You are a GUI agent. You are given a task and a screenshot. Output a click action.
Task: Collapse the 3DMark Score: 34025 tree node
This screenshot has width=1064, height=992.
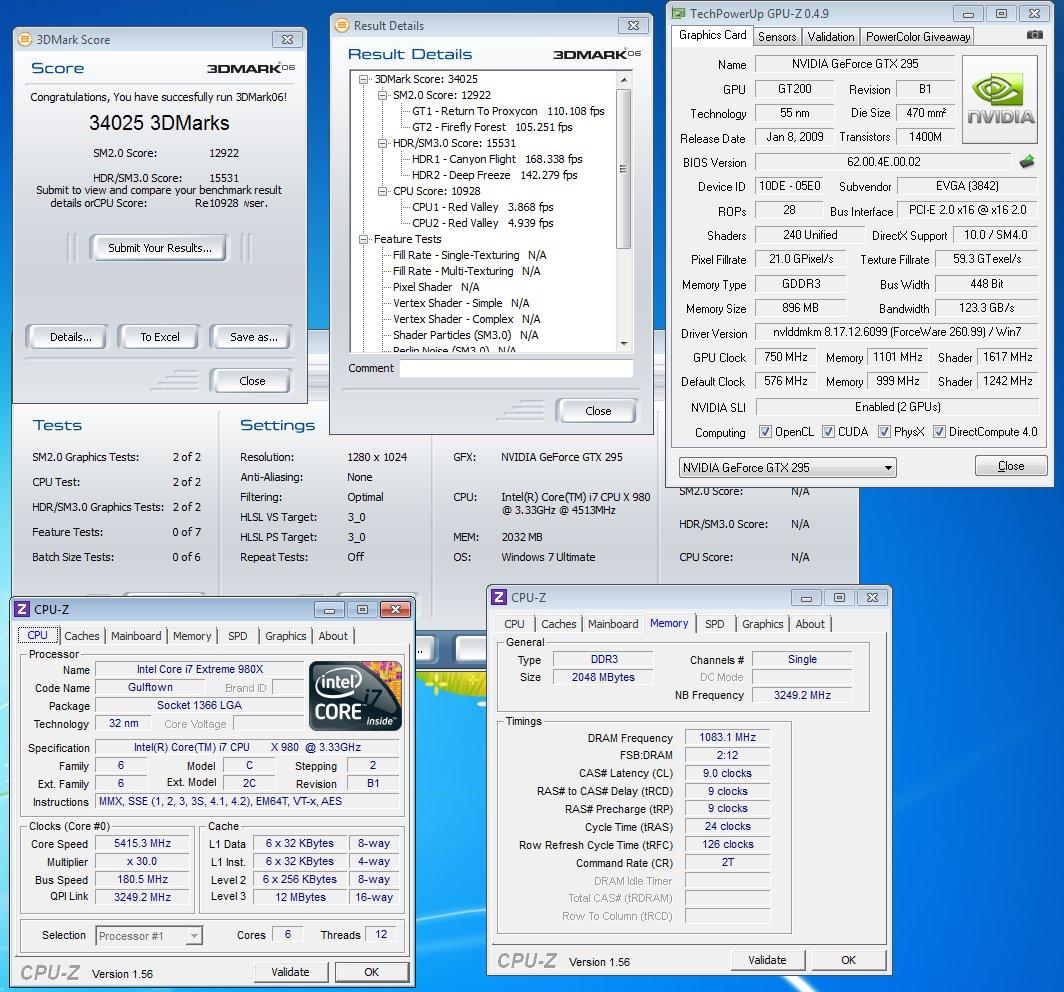[x=364, y=79]
